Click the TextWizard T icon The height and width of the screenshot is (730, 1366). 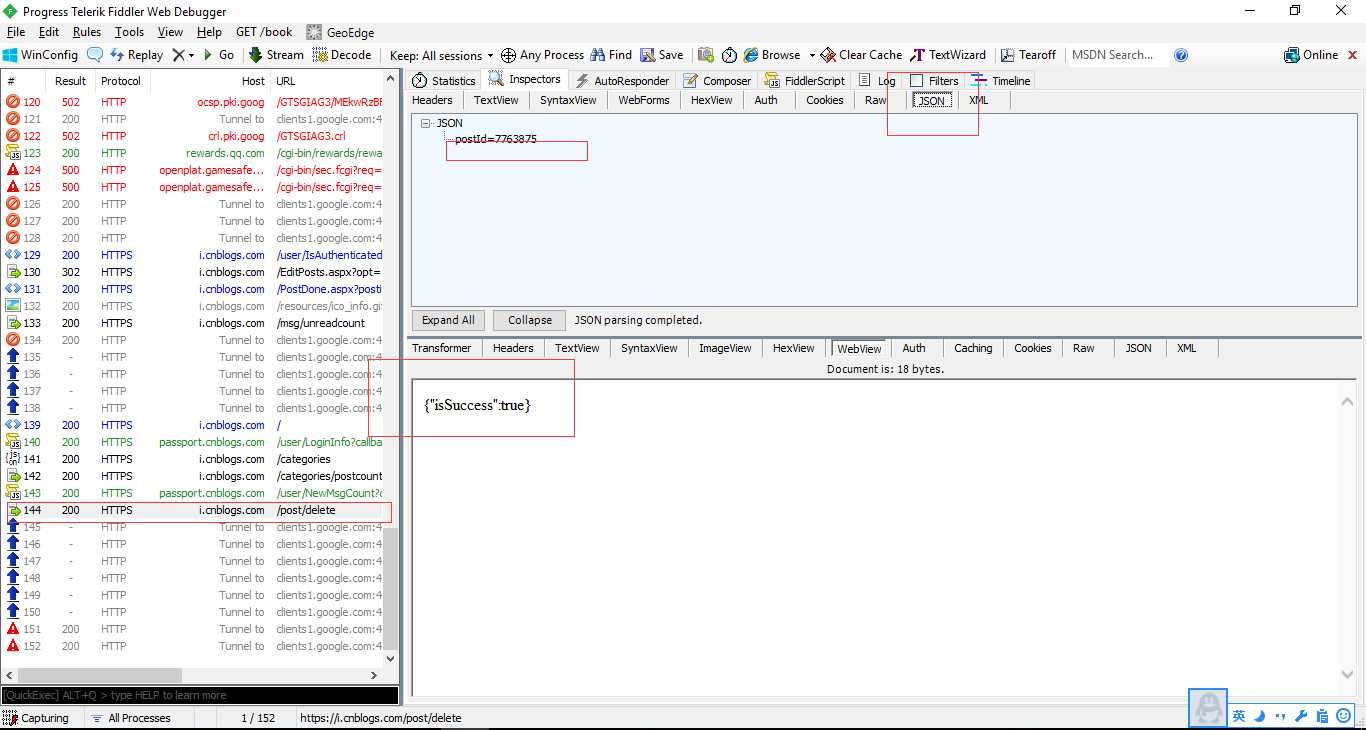917,55
